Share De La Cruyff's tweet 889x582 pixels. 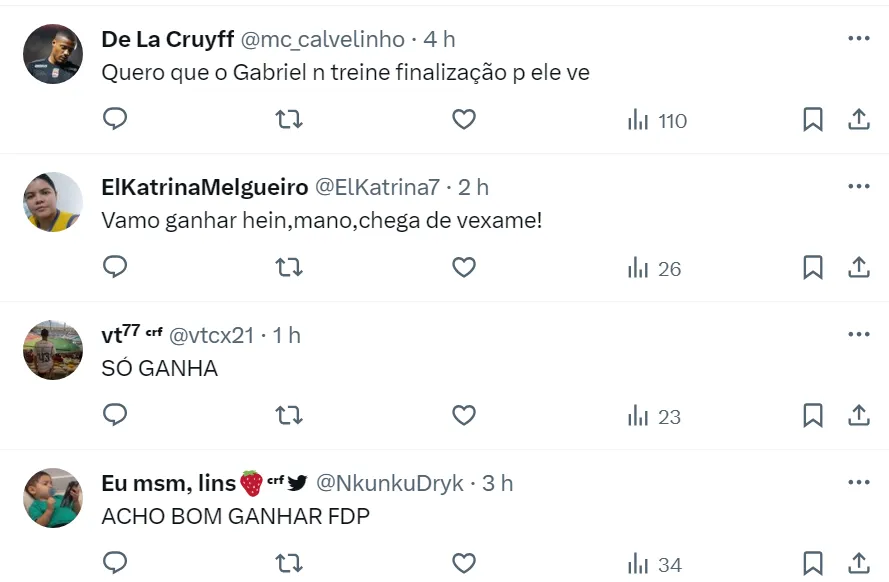tap(858, 120)
